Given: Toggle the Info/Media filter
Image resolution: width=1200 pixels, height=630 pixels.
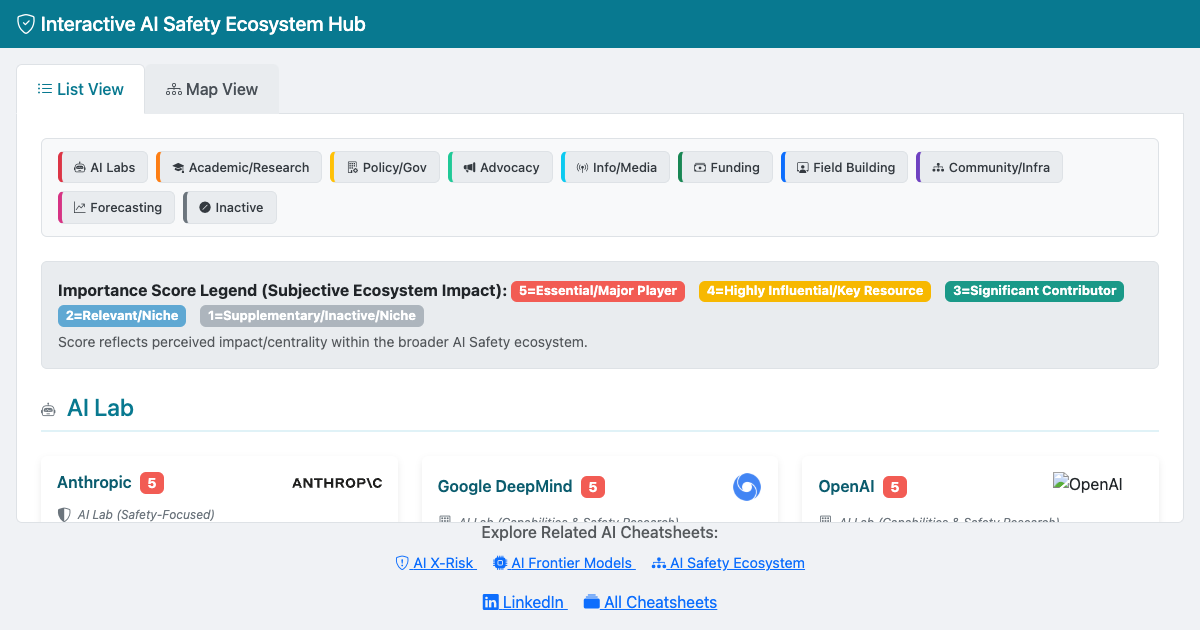Looking at the screenshot, I should [616, 167].
